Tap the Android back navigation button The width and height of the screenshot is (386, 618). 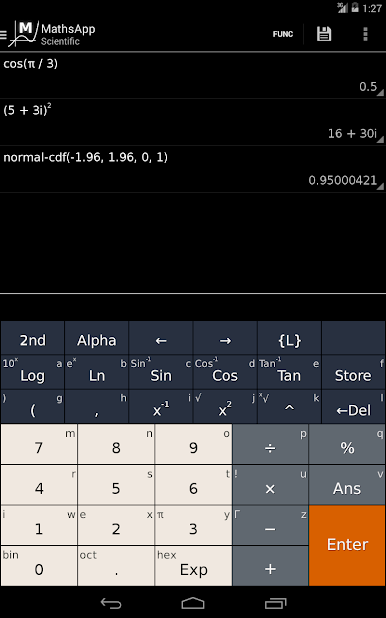tap(111, 603)
